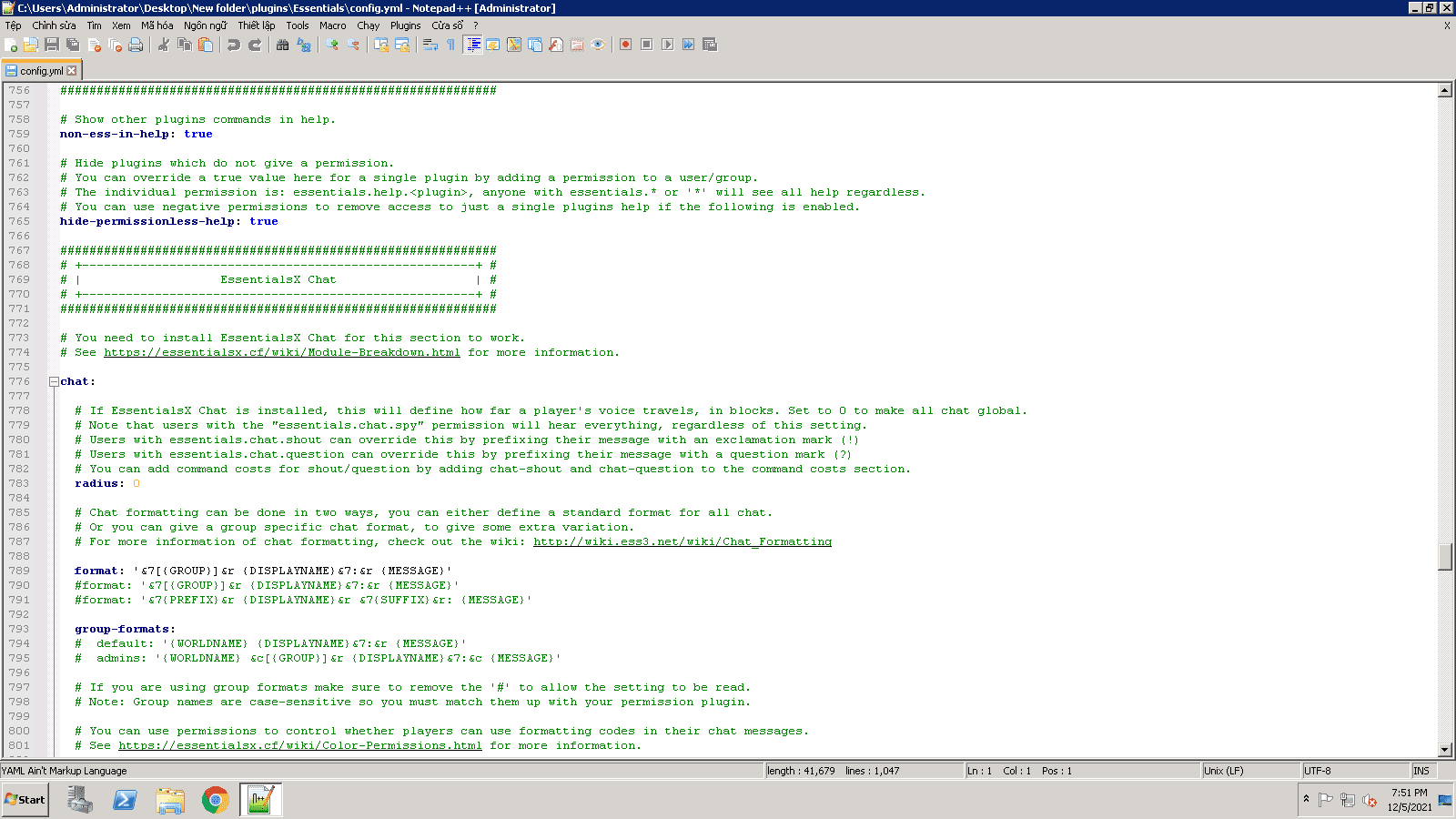This screenshot has width=1456, height=819.
Task: Open the wiki.ess3.net Chat_Formatting link
Action: [x=682, y=542]
